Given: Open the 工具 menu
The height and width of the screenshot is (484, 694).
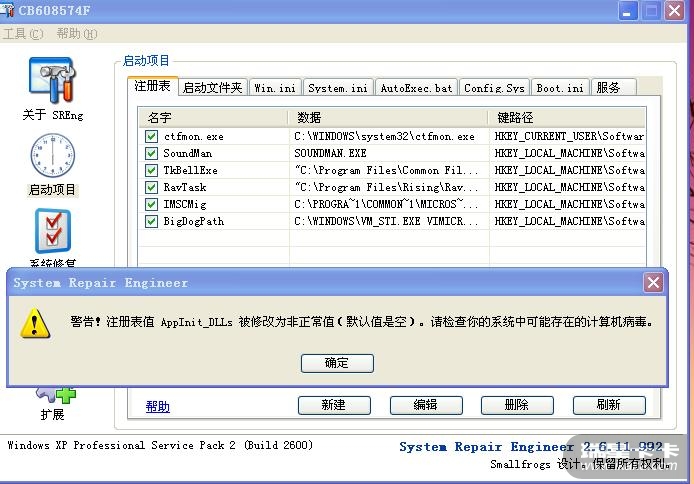Looking at the screenshot, I should pyautogui.click(x=23, y=34).
